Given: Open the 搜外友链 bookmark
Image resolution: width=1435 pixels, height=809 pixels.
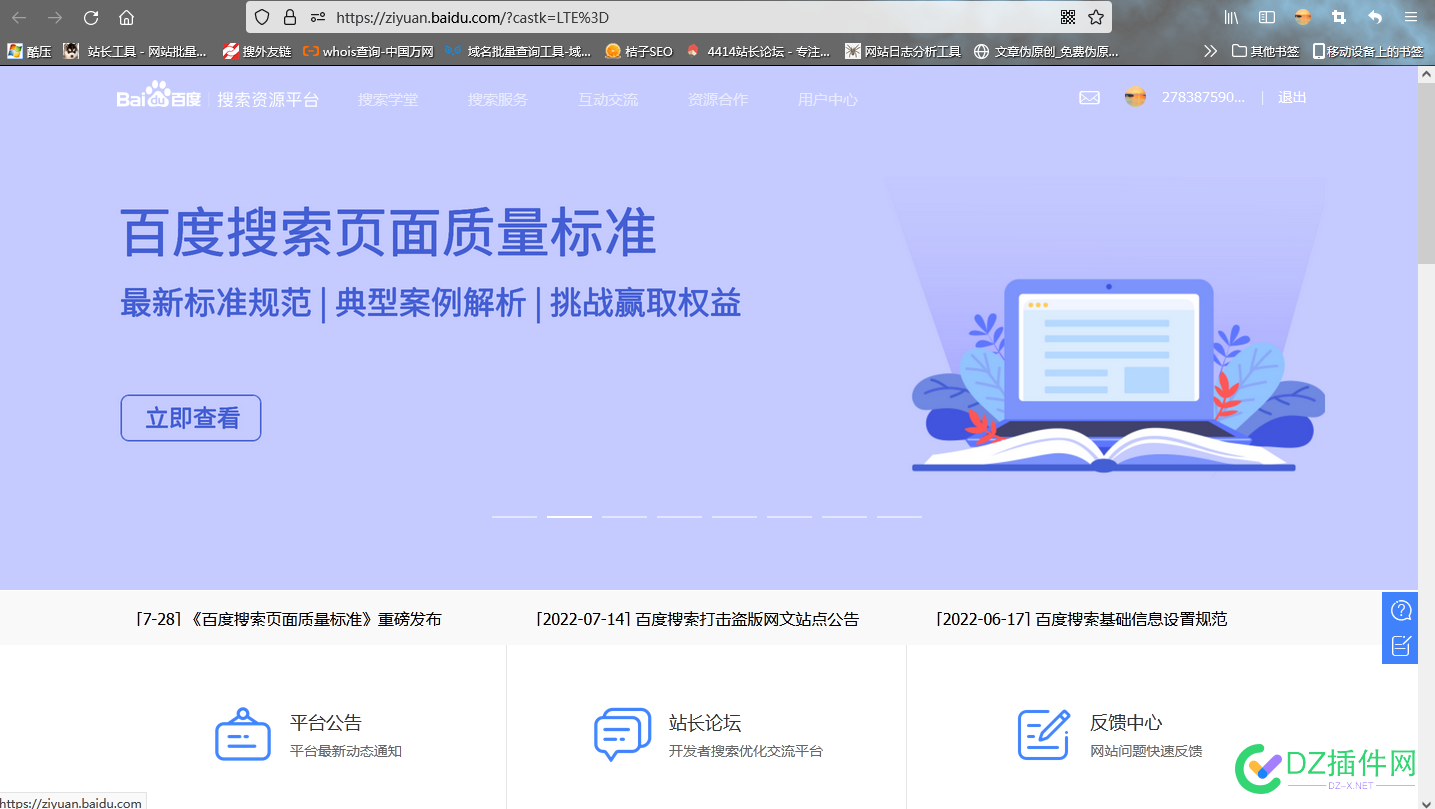Looking at the screenshot, I should (x=257, y=51).
